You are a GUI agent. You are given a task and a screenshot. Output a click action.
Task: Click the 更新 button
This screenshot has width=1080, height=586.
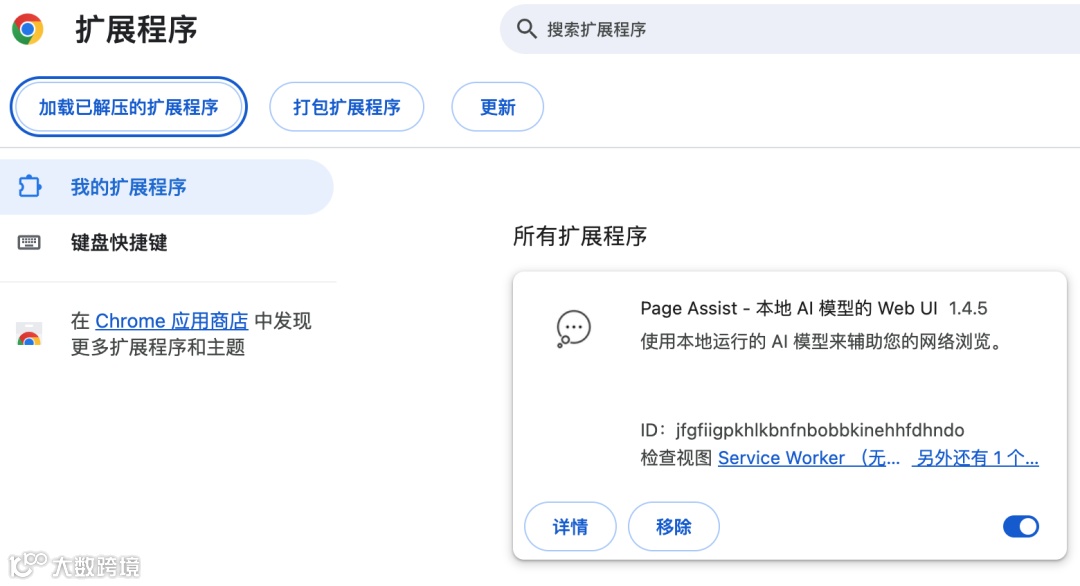(497, 107)
